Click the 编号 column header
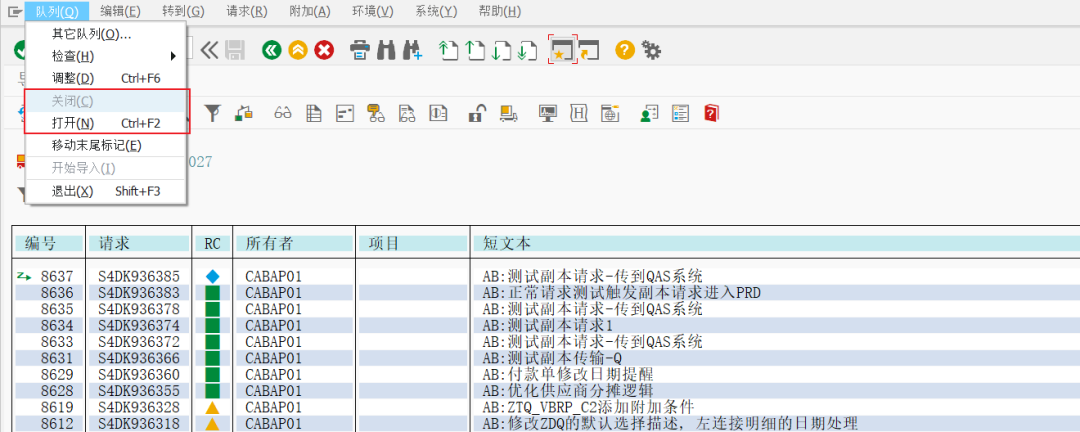The height and width of the screenshot is (432, 1080). [x=50, y=243]
